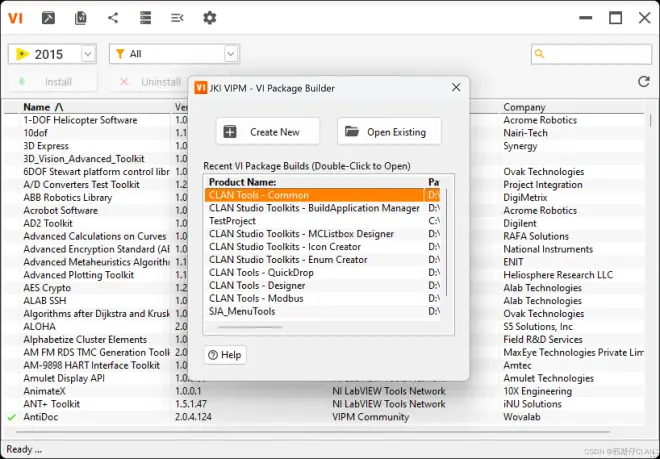The height and width of the screenshot is (459, 660).
Task: Click the share icon in toolbar
Action: [x=113, y=18]
